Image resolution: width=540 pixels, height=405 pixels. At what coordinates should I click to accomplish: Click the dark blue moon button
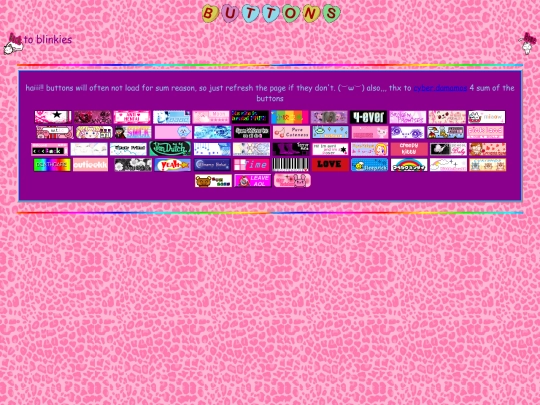(x=212, y=165)
